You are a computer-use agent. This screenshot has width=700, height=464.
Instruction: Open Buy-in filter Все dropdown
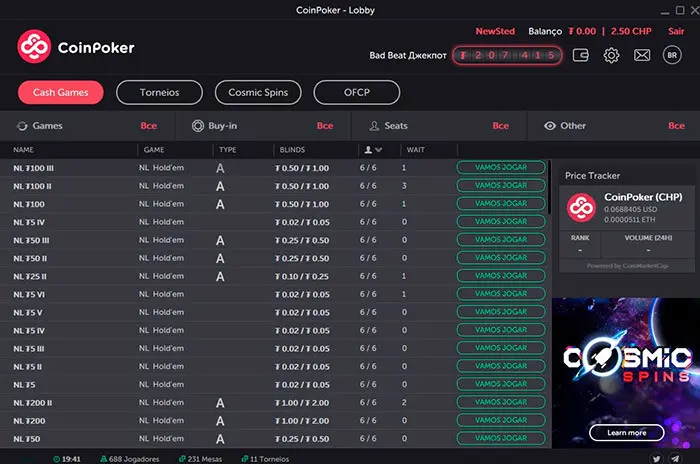pos(325,126)
